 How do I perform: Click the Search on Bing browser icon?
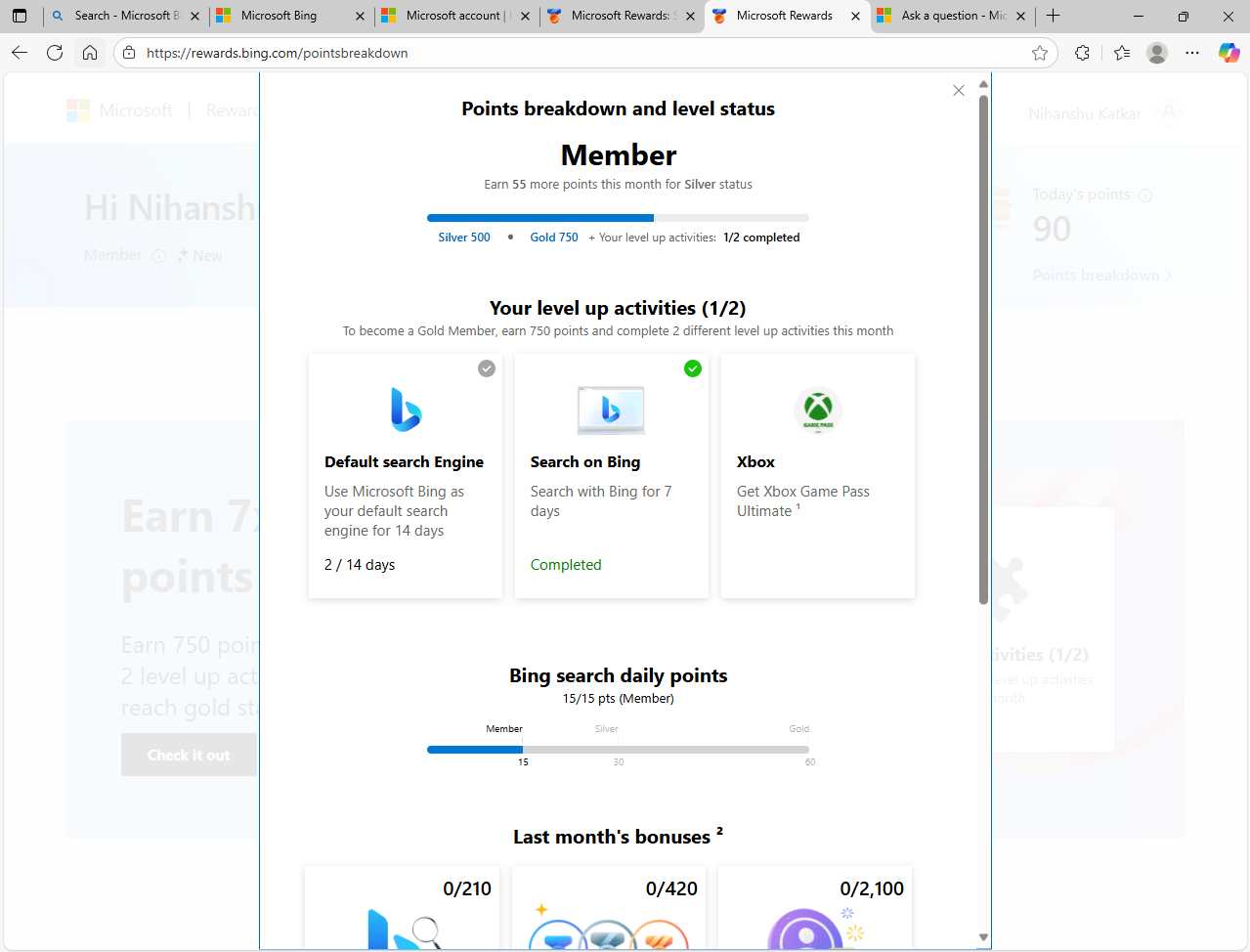611,410
